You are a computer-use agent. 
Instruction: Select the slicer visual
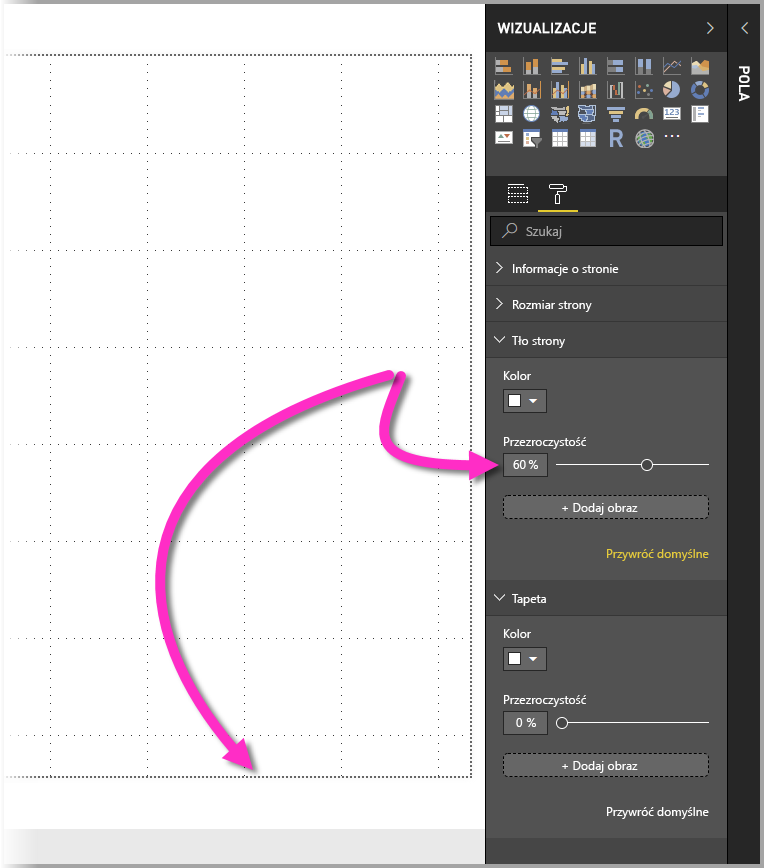(531, 138)
